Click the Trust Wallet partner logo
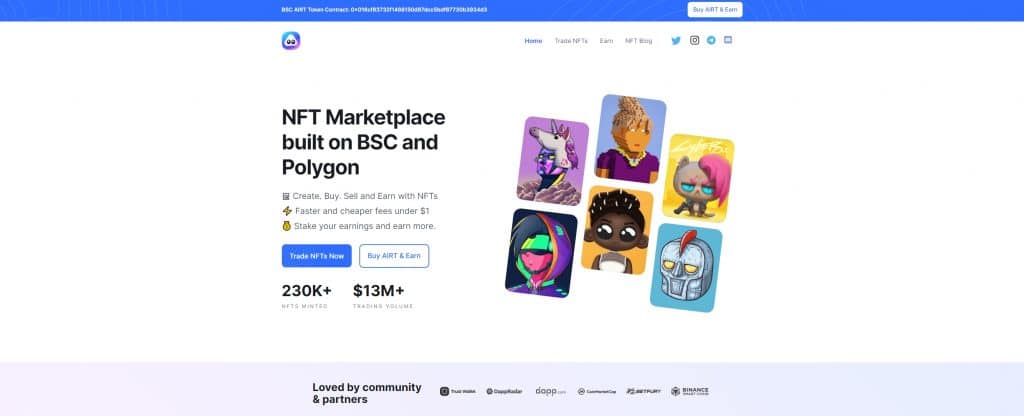Image resolution: width=1024 pixels, height=416 pixels. coord(457,391)
